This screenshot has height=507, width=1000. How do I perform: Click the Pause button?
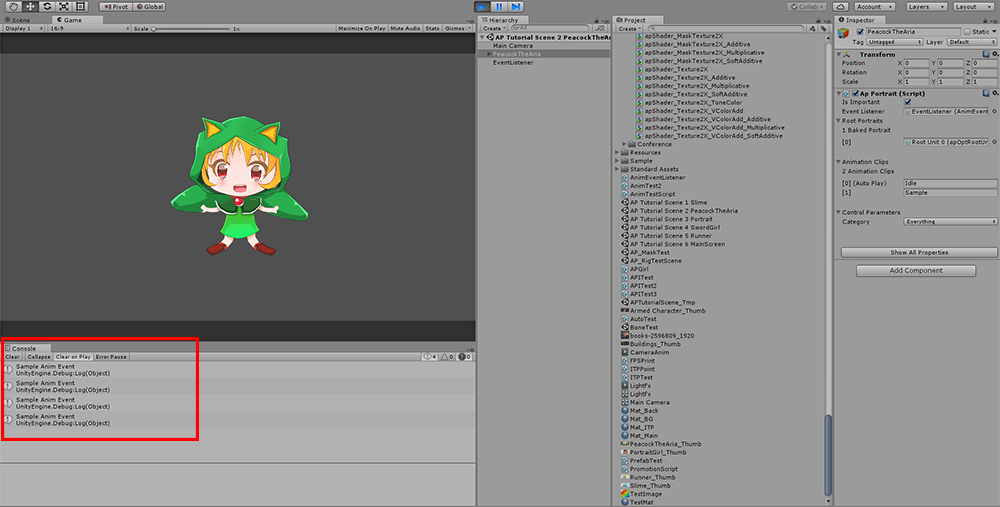499,6
